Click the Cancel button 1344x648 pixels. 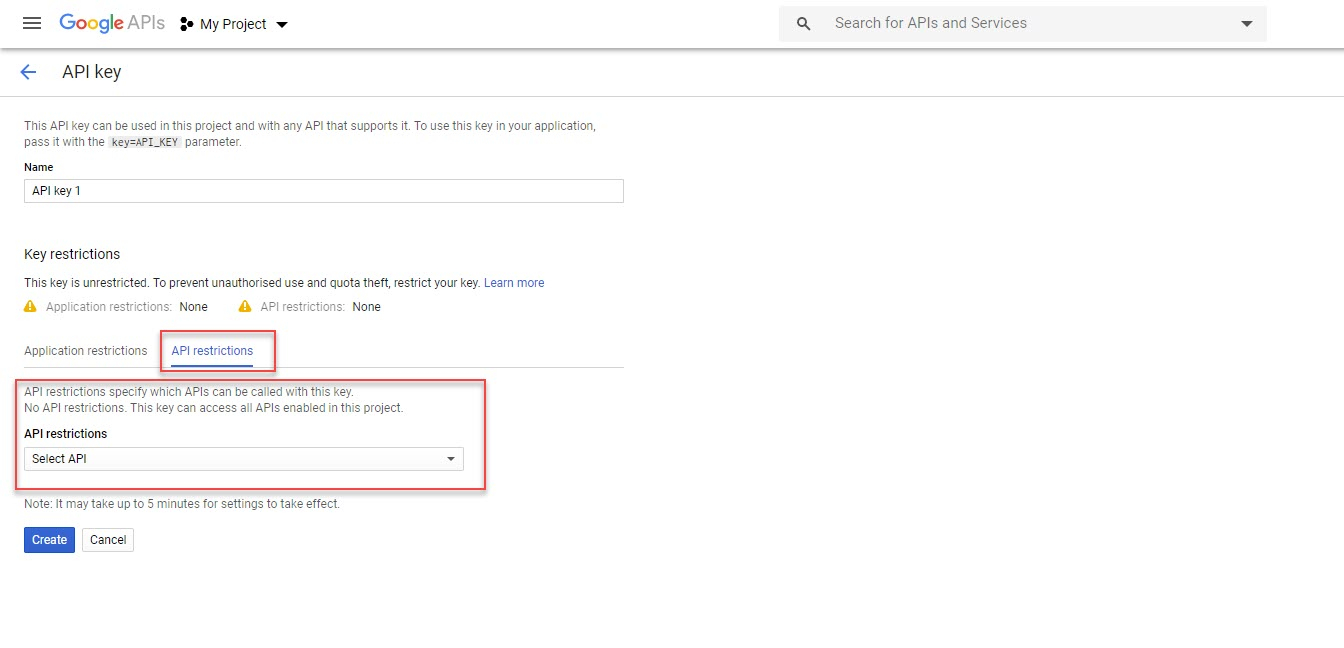[108, 540]
